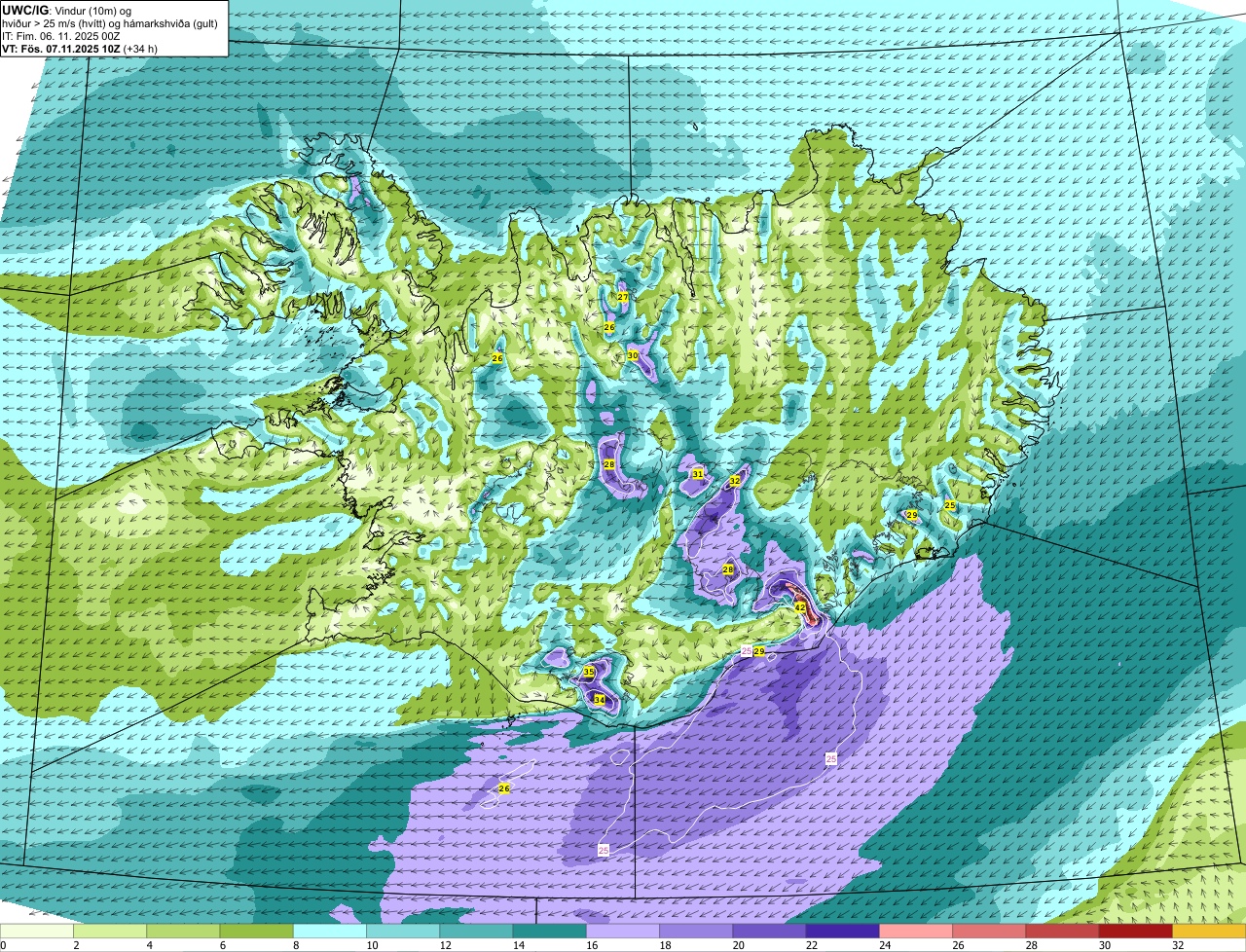Screen dimensions: 1246x952
Task: Pick the 6–8 m/s olive green legend swatch
Action: pyautogui.click(x=256, y=932)
